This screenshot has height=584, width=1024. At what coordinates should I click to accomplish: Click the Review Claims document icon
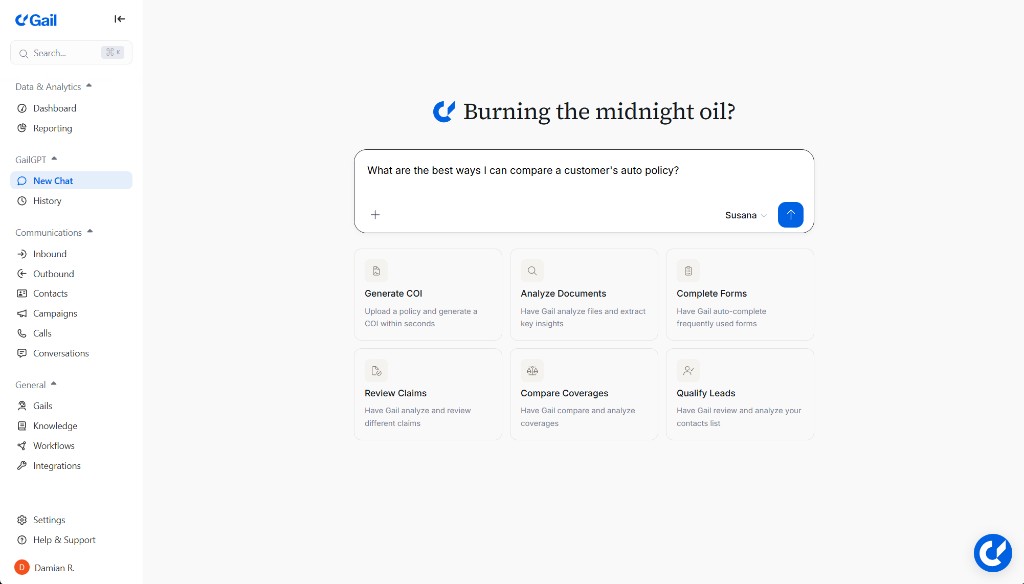[376, 370]
